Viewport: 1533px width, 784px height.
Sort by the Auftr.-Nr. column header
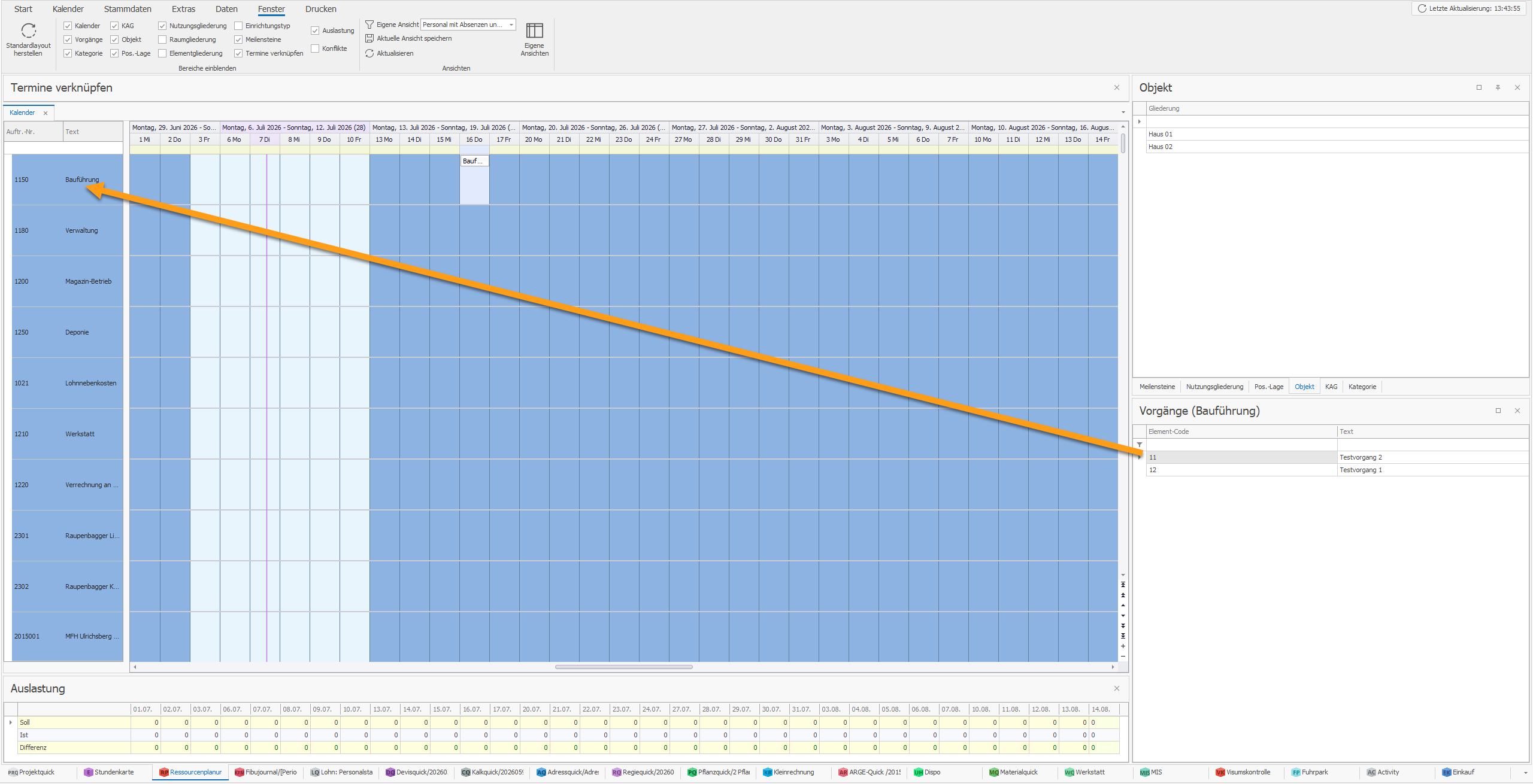click(x=34, y=132)
